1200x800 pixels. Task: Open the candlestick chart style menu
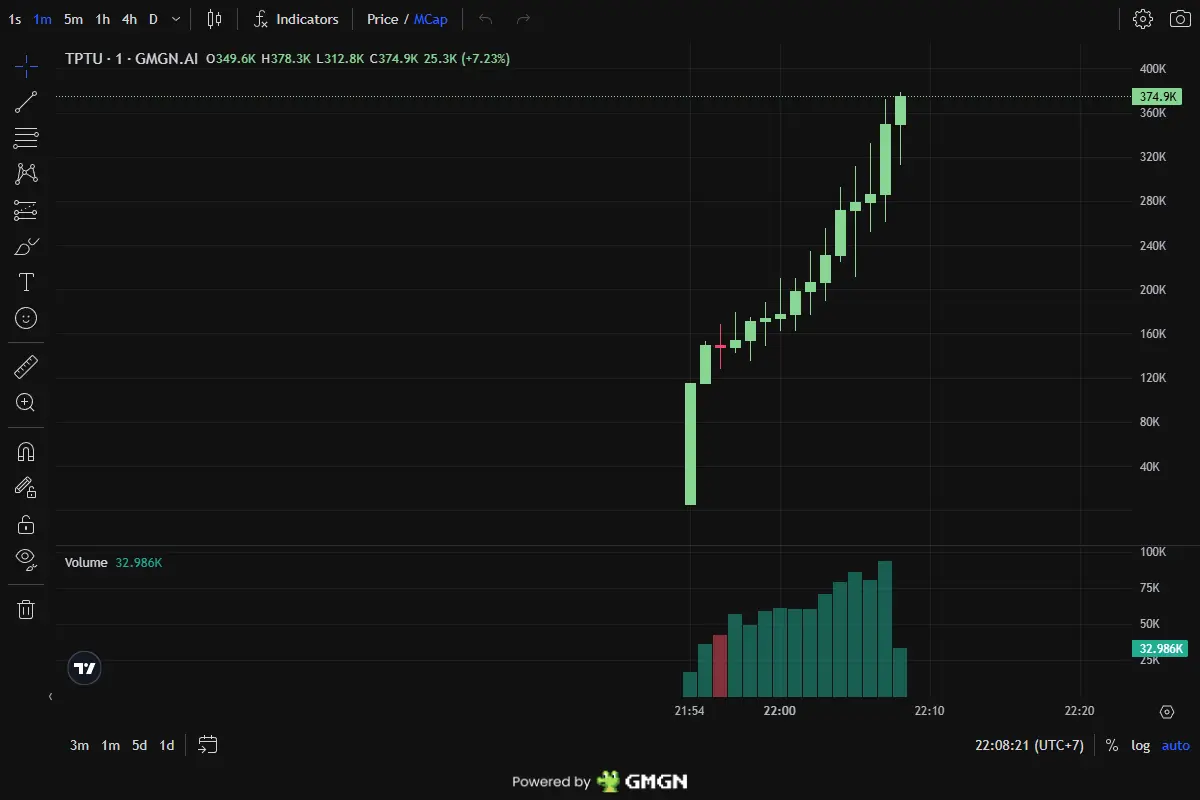point(214,19)
